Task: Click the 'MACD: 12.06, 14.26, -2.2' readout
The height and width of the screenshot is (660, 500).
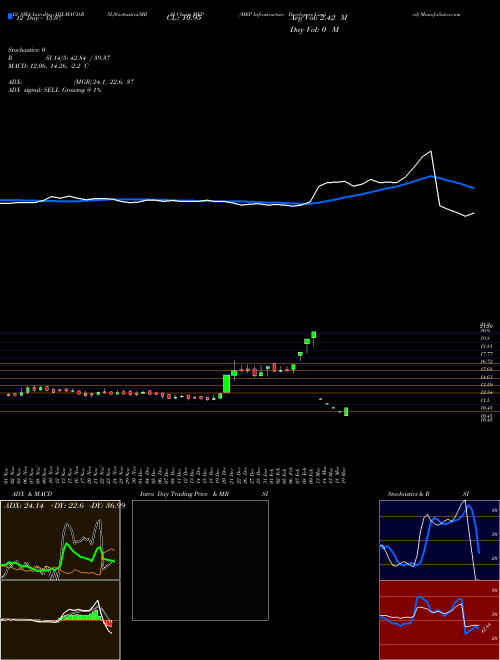Action: pyautogui.click(x=45, y=66)
